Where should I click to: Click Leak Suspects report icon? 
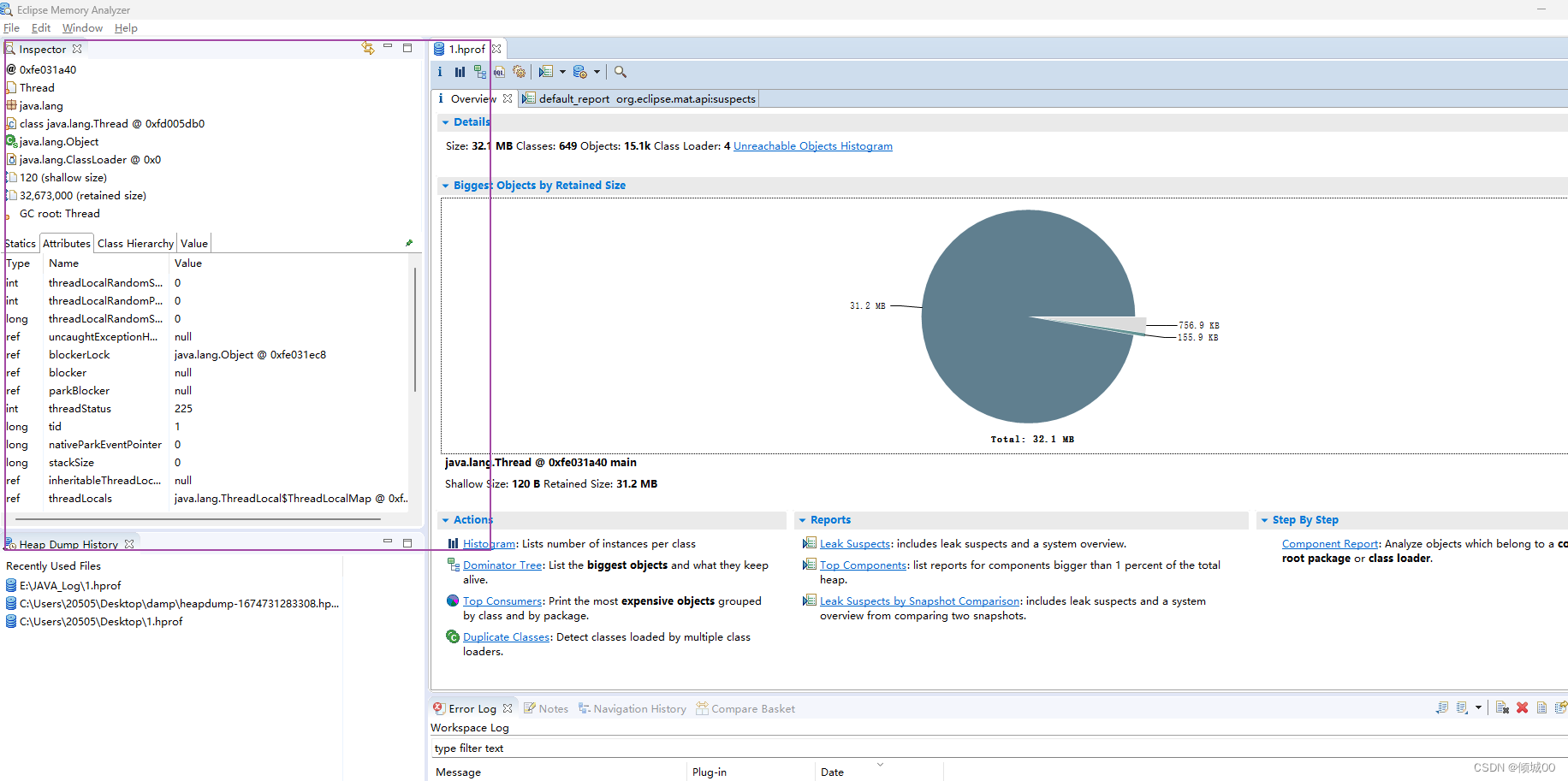click(x=809, y=543)
